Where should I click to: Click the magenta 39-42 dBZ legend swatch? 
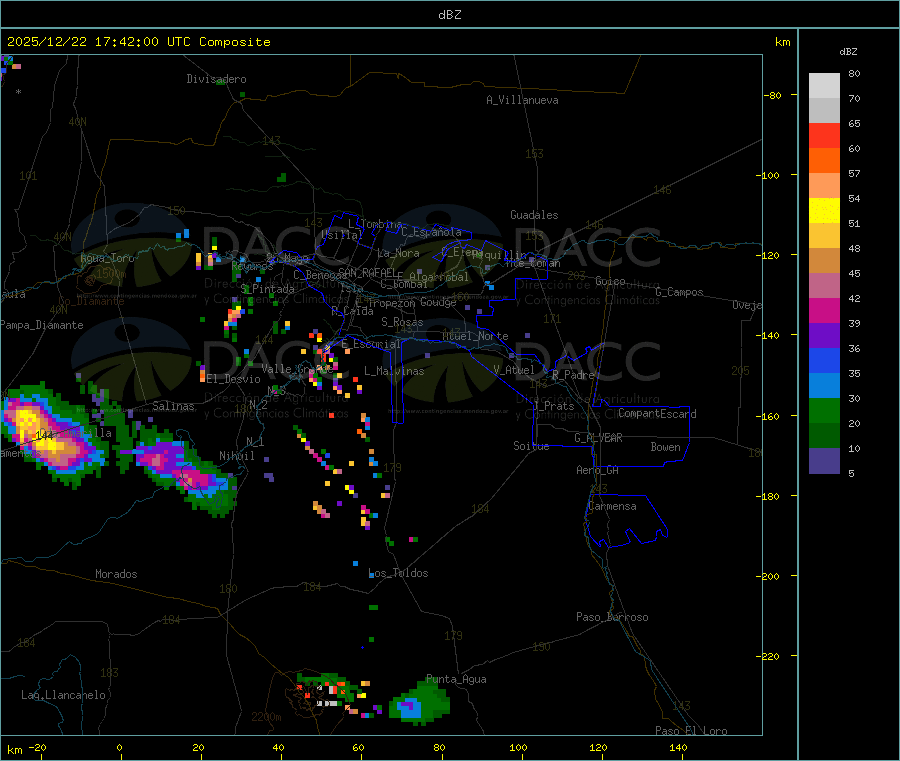[824, 310]
